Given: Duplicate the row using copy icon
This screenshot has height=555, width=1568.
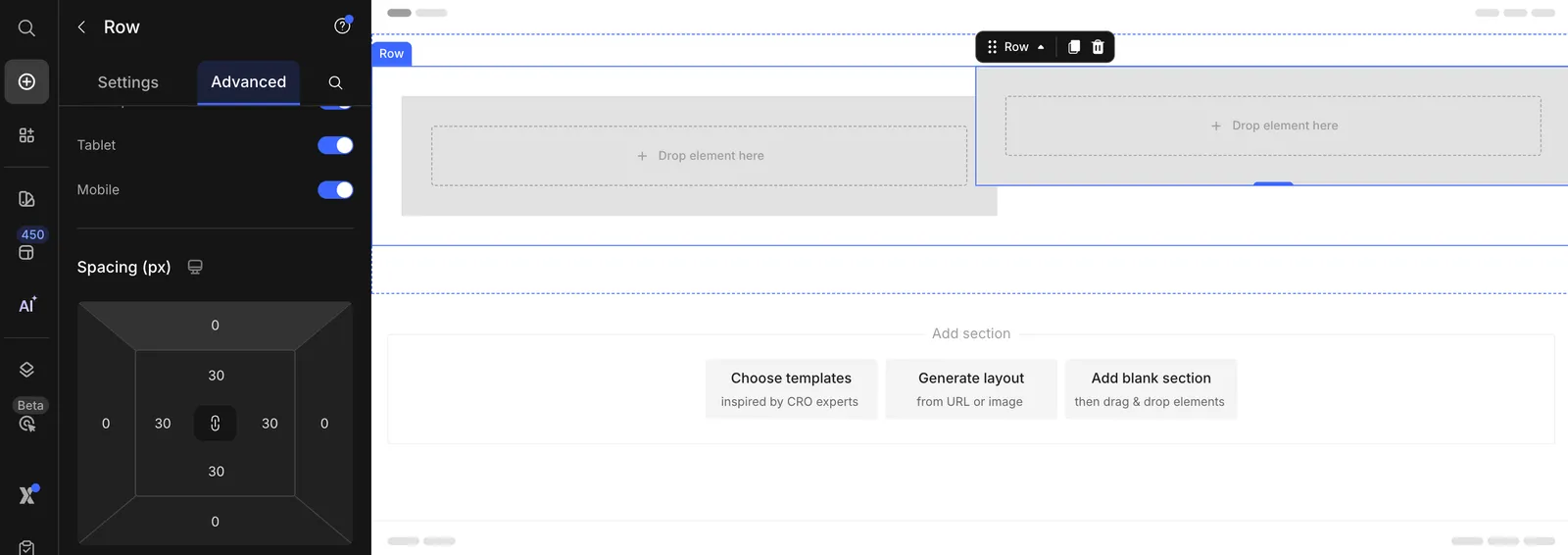Looking at the screenshot, I should coord(1074,47).
